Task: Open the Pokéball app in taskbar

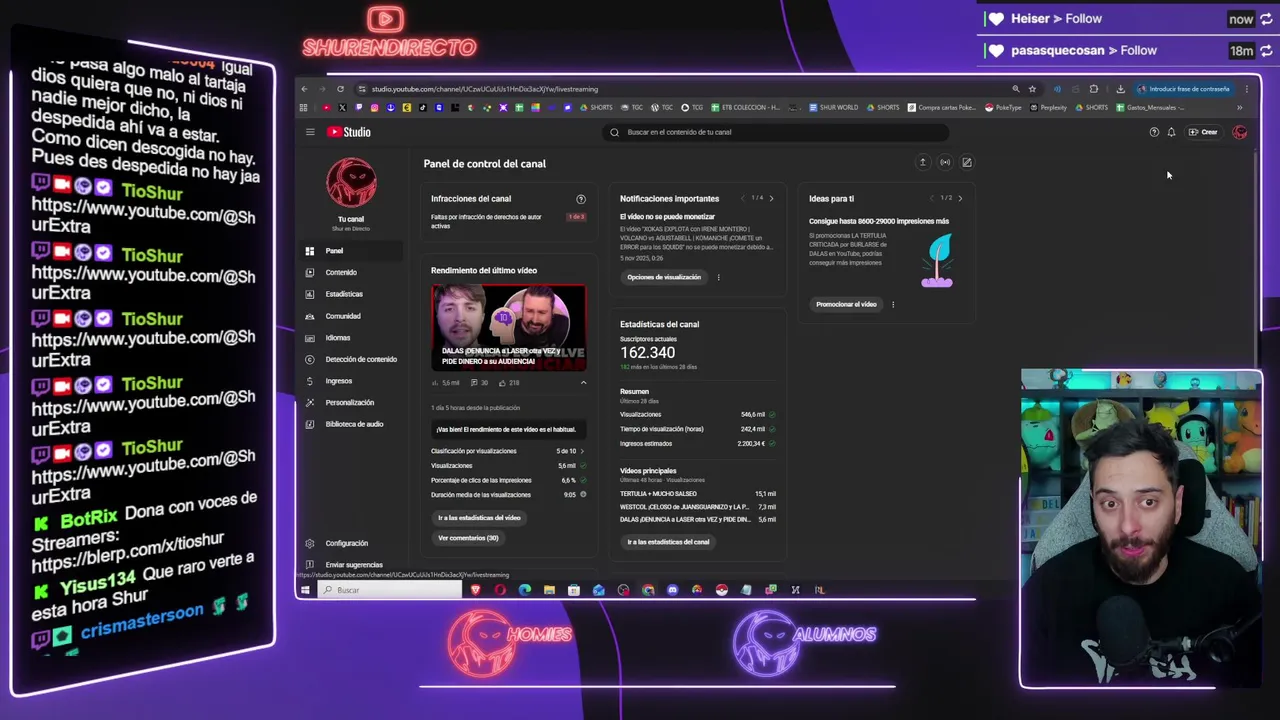Action: pyautogui.click(x=721, y=590)
